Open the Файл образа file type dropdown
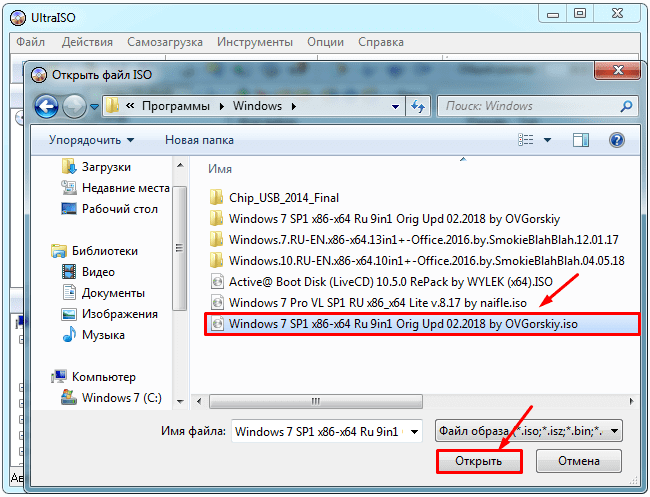 click(x=529, y=431)
